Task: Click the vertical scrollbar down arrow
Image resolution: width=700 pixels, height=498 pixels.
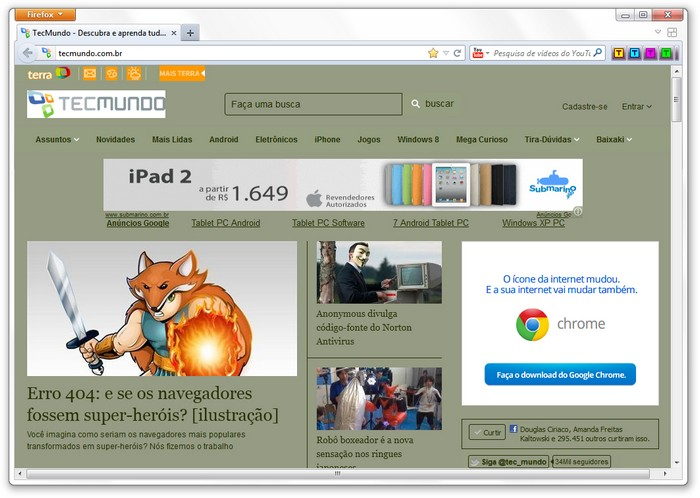Action: (x=677, y=463)
